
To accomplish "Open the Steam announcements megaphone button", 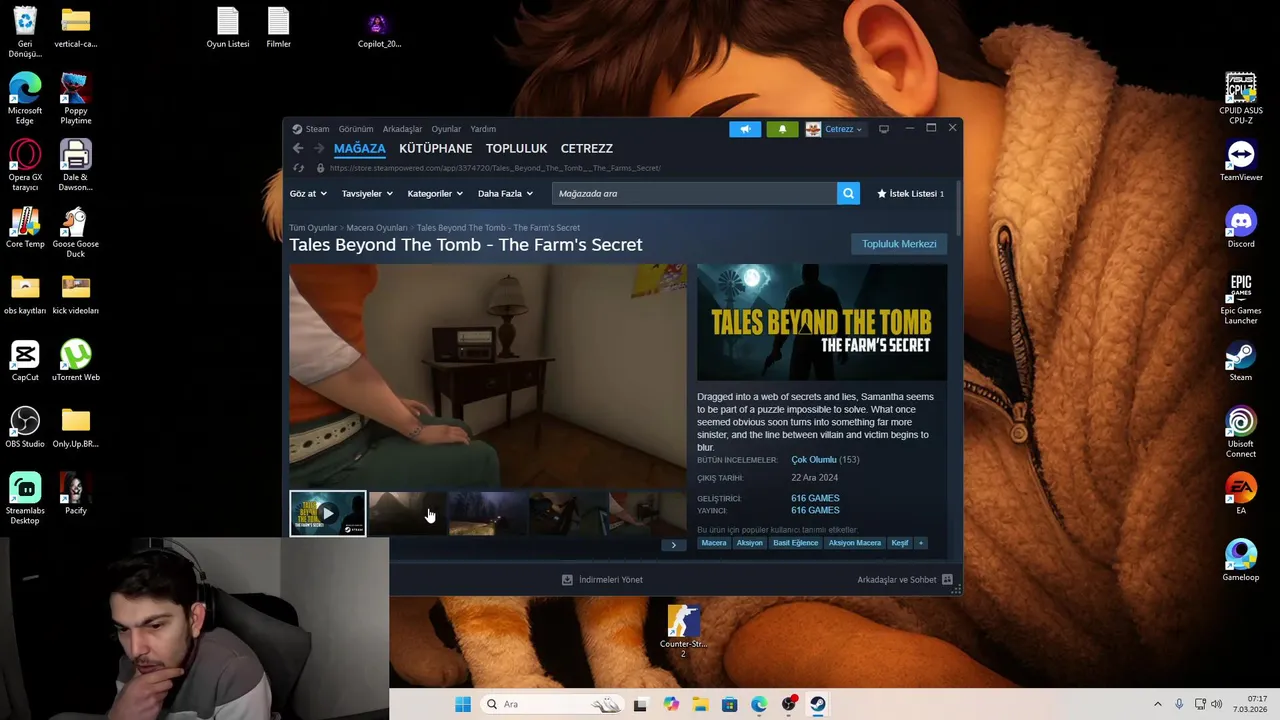I will [x=745, y=129].
